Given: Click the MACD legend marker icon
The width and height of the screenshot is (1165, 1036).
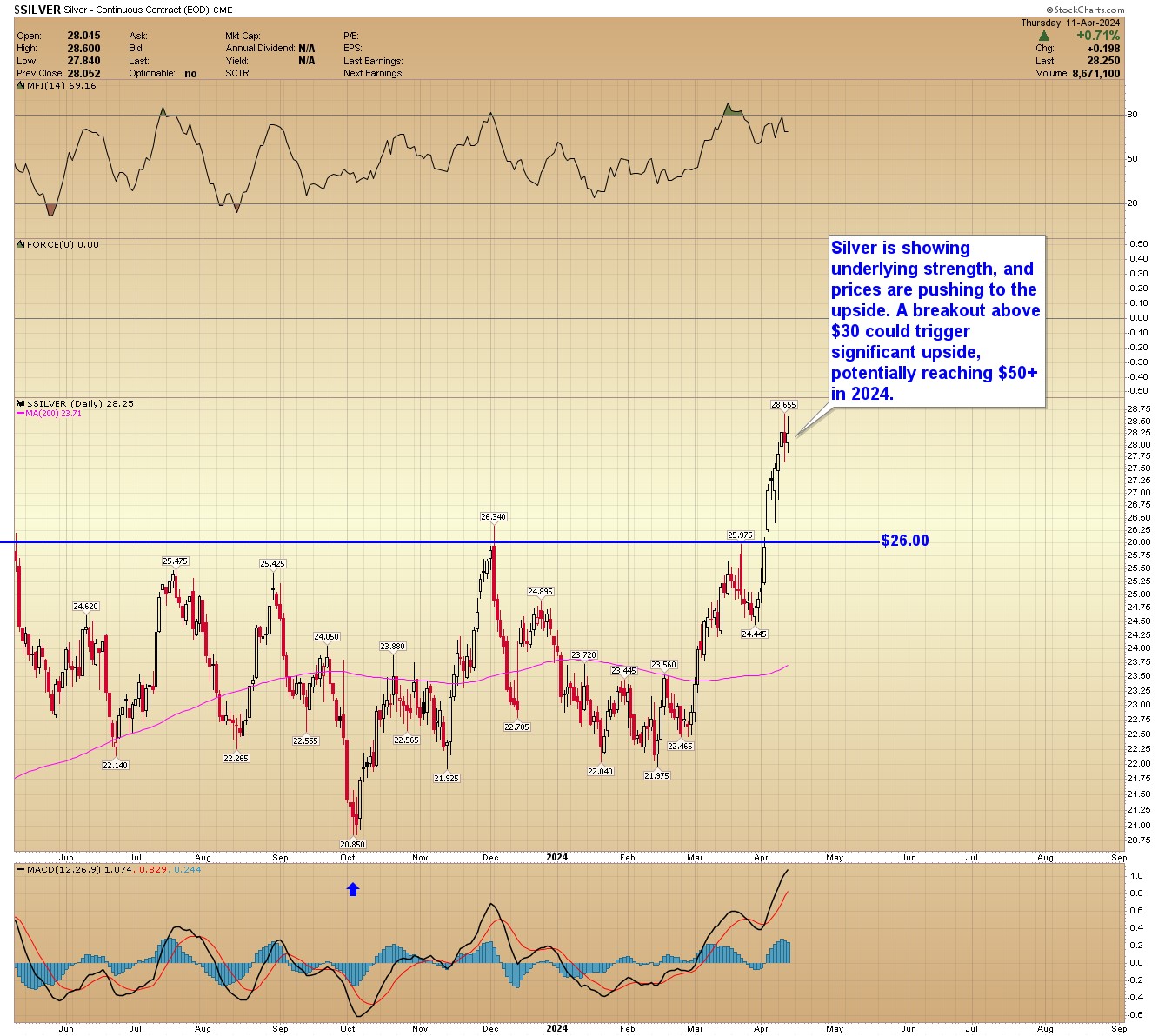Looking at the screenshot, I should point(21,869).
